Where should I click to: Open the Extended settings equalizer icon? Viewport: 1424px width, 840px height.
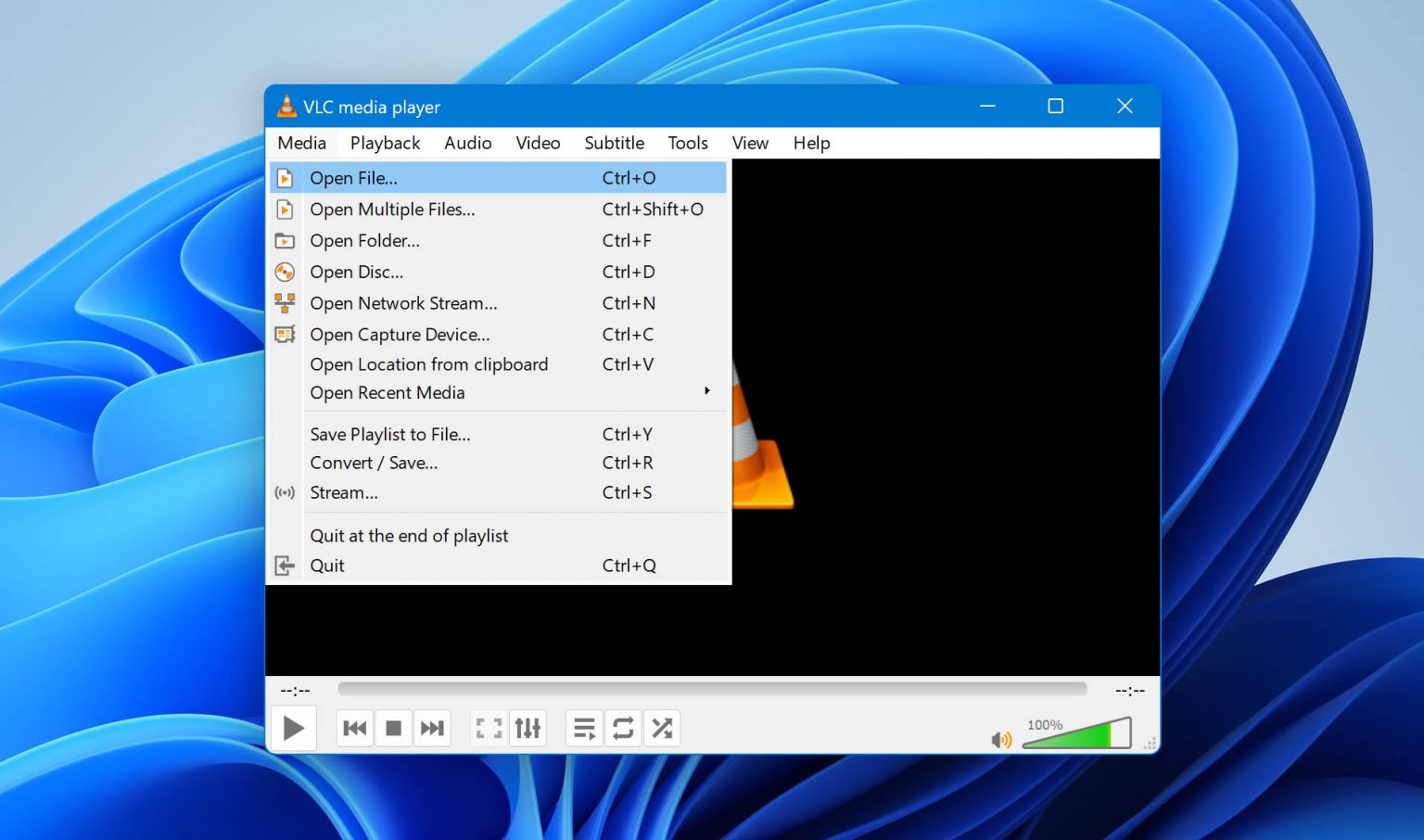tap(528, 728)
